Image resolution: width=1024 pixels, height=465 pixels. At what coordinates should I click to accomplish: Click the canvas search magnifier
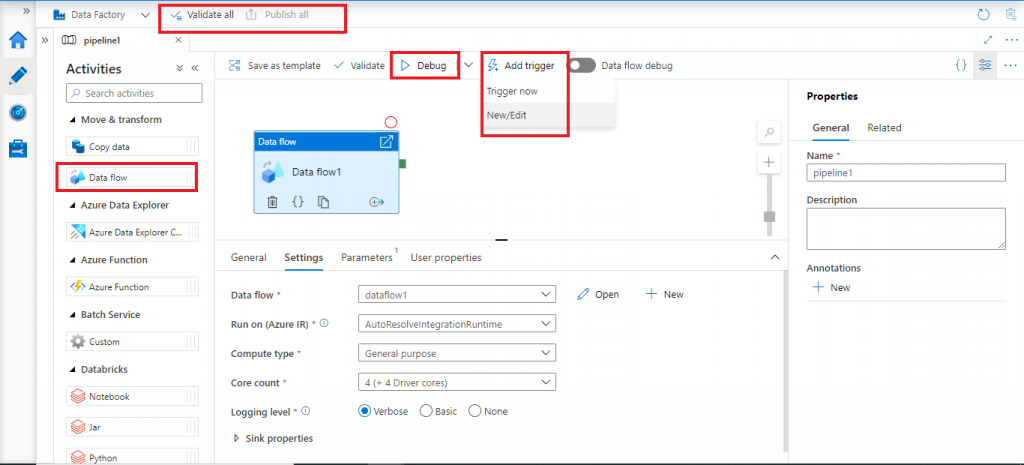coord(769,133)
